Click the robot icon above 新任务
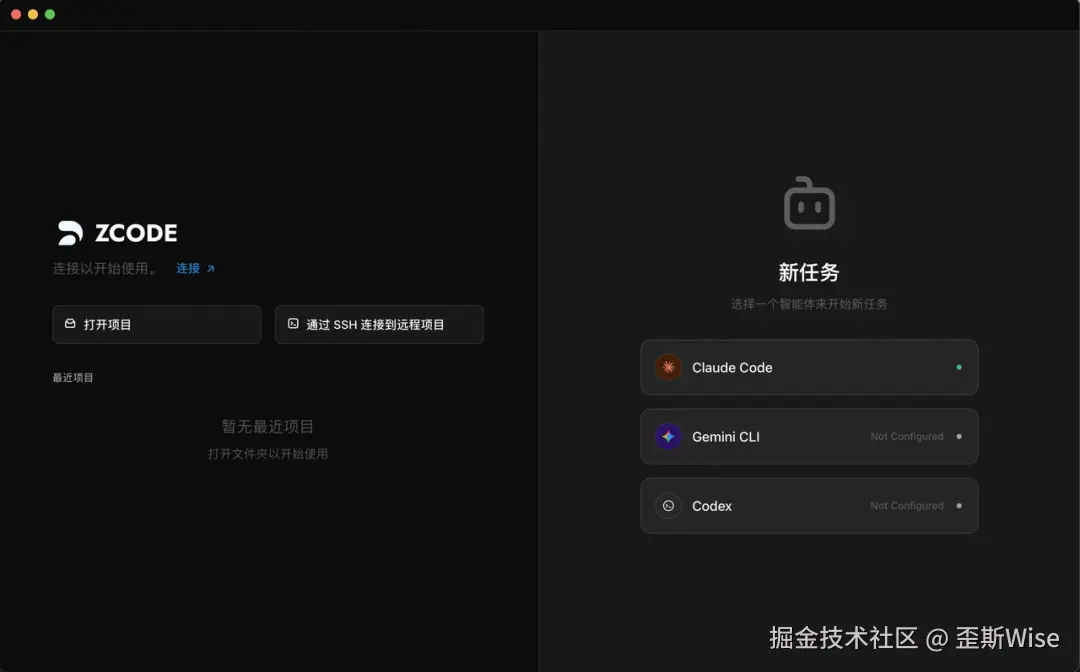Screen dimensions: 1080x672 click(x=809, y=204)
